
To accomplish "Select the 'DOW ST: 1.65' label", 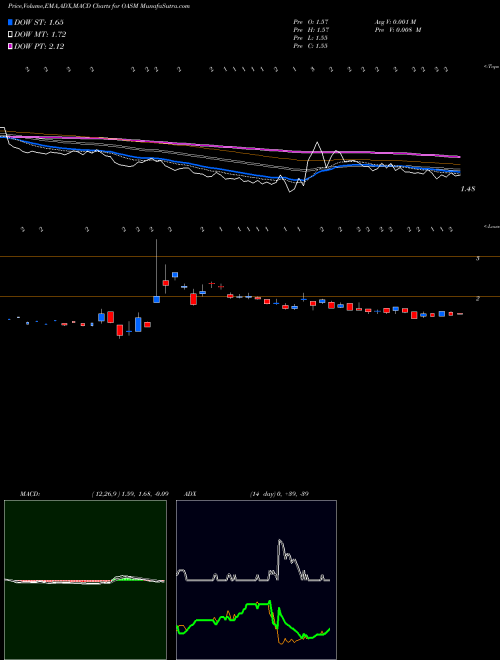I will [39, 22].
